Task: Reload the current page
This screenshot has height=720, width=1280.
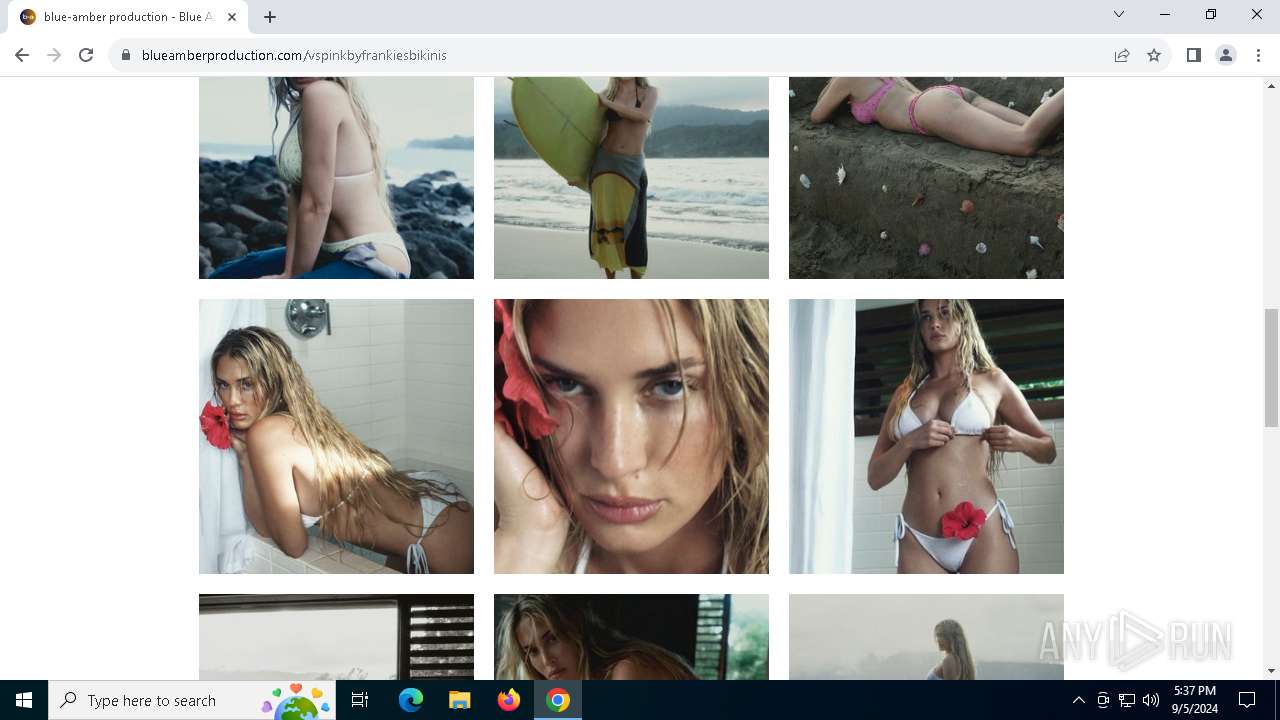Action: (86, 55)
